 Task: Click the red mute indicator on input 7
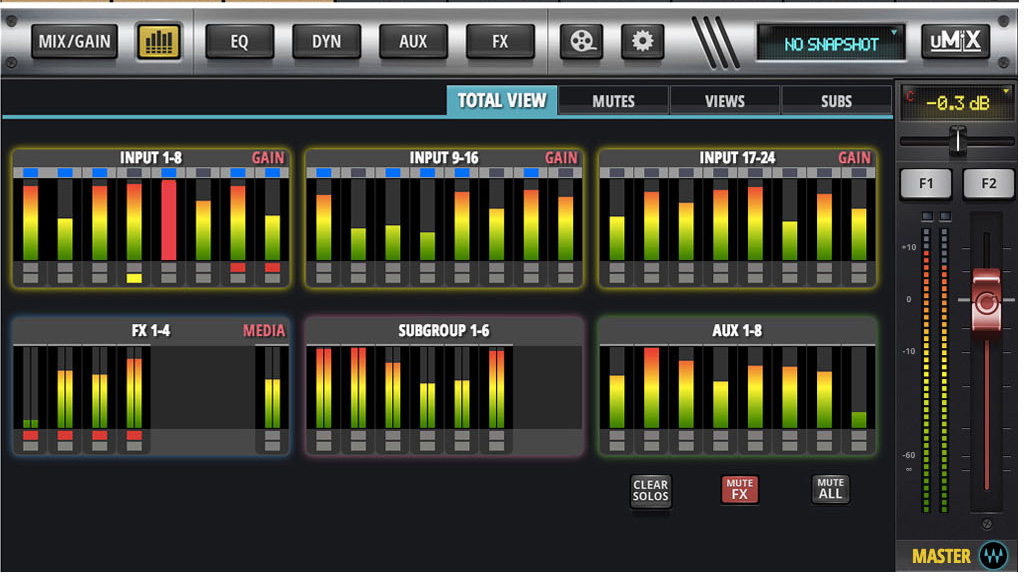(x=238, y=267)
